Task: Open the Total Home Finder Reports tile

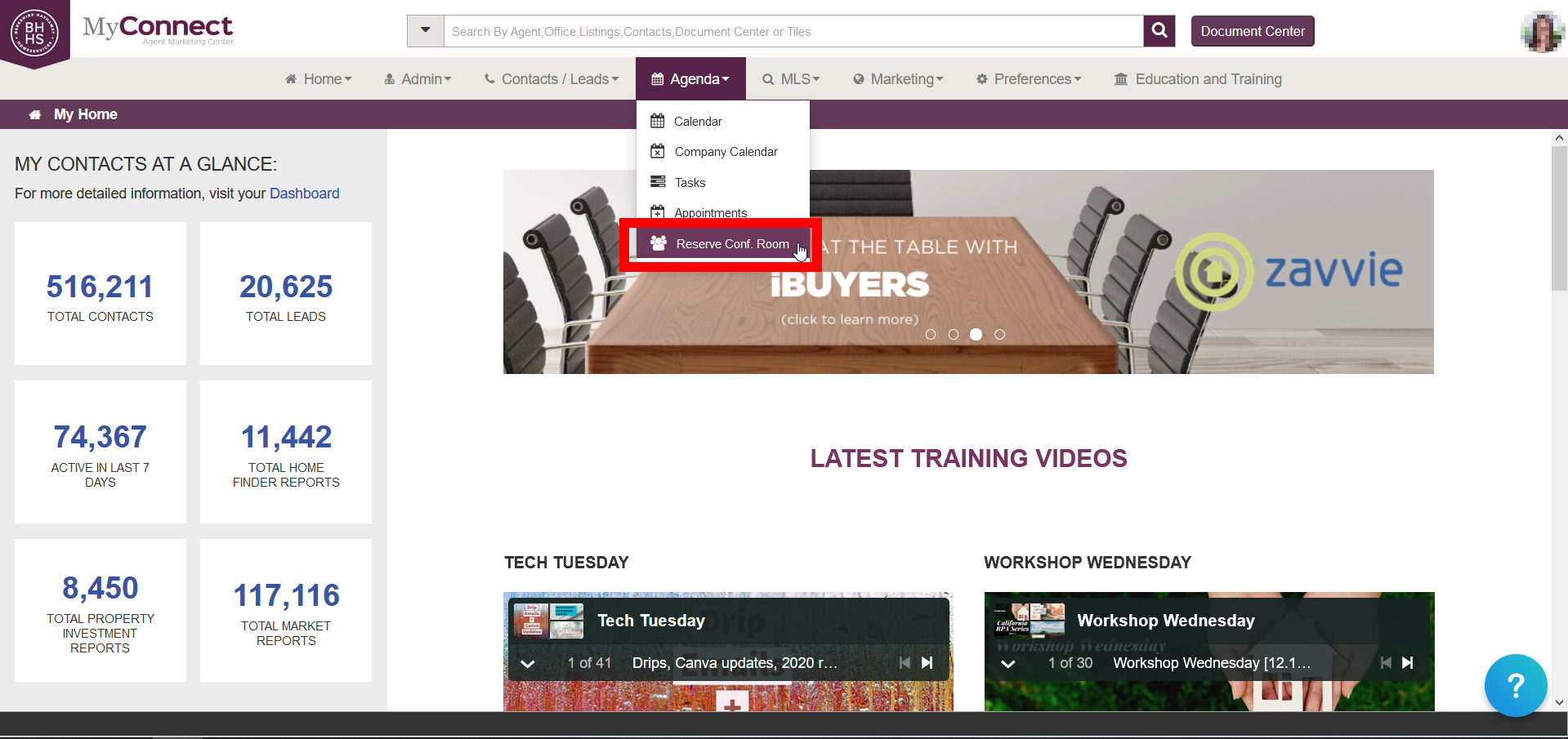Action: point(286,452)
